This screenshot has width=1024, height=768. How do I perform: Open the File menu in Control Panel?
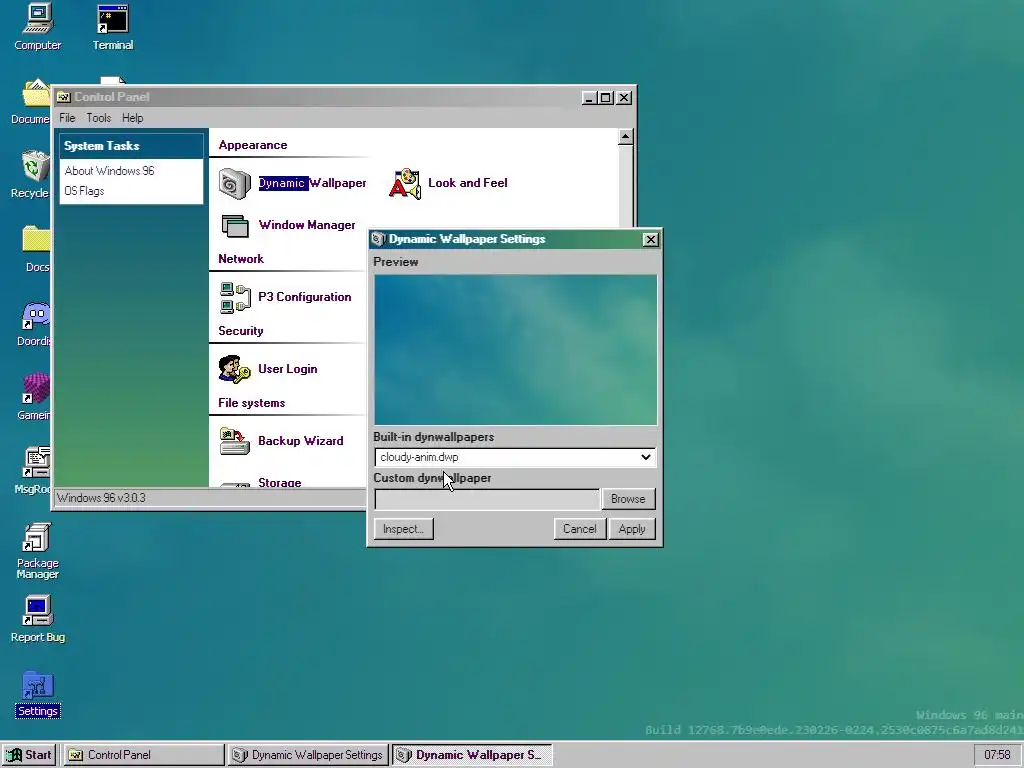click(67, 118)
